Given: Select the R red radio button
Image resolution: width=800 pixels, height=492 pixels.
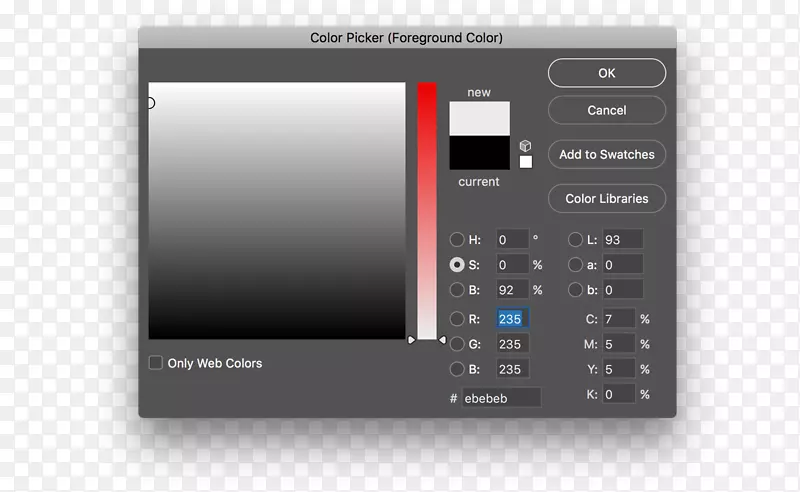Looking at the screenshot, I should [x=457, y=320].
